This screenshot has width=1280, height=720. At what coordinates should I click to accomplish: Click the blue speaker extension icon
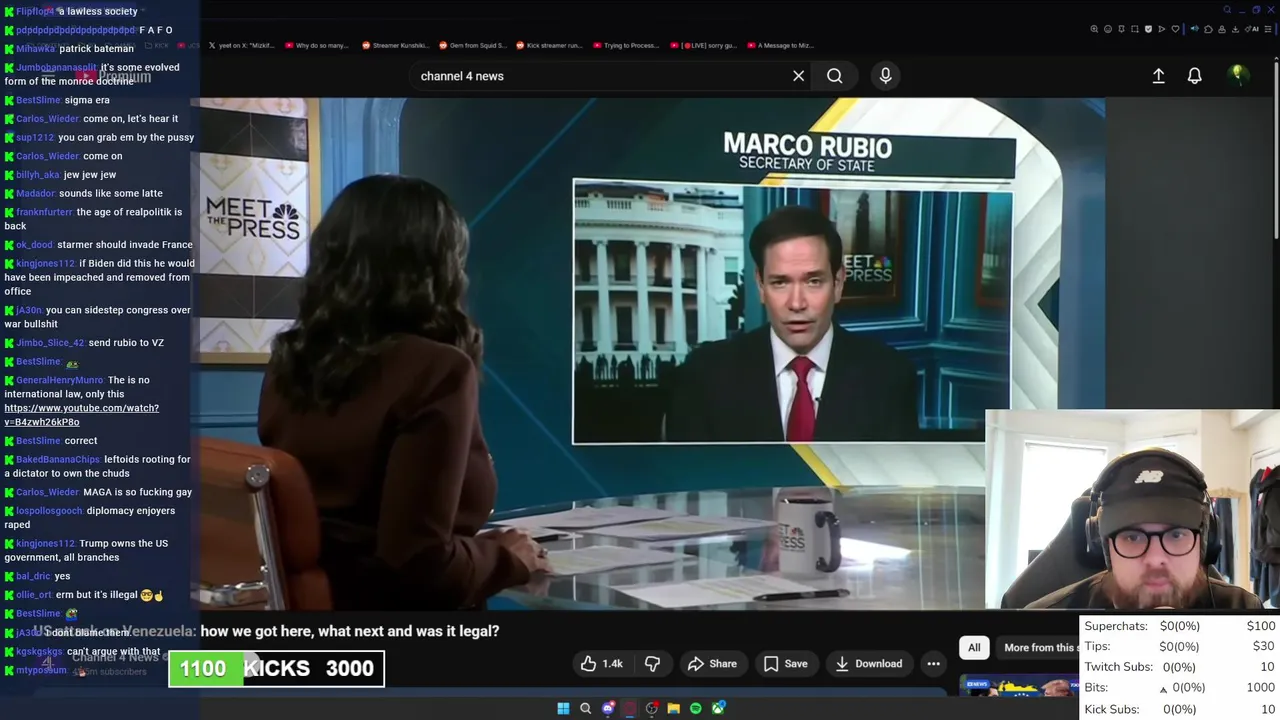coord(1194,29)
